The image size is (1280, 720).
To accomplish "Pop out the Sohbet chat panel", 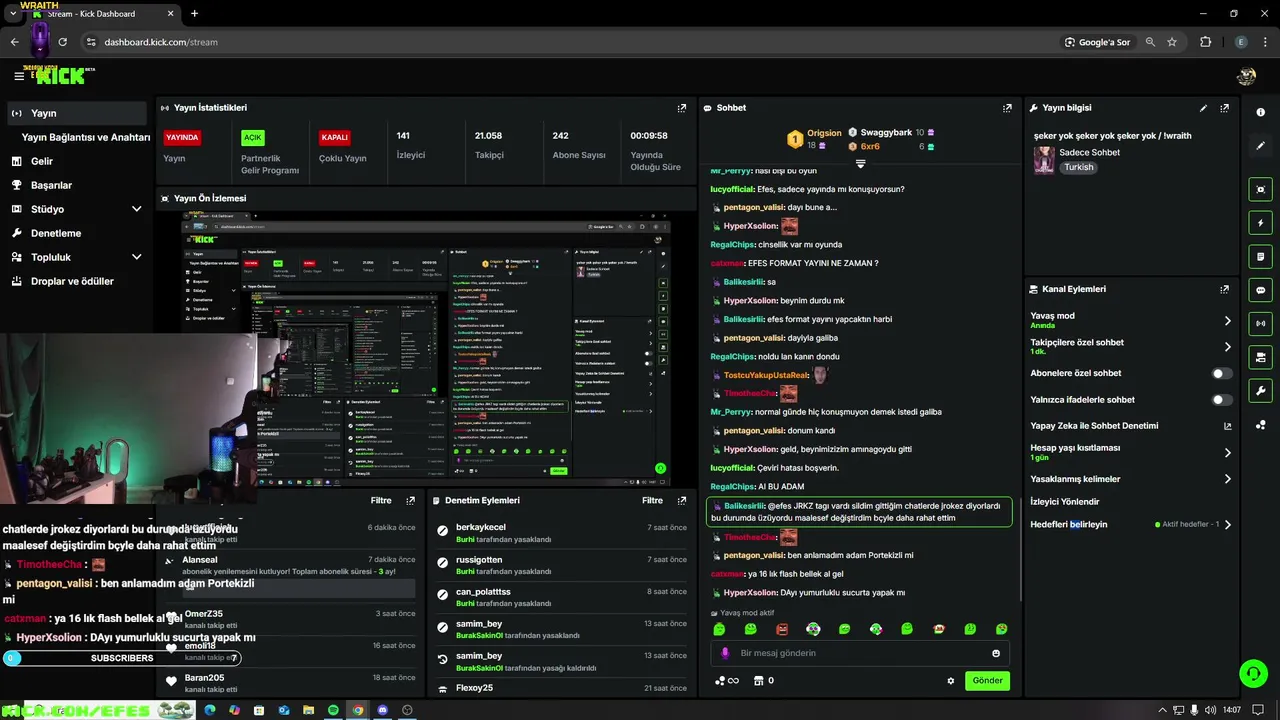I will 1007,108.
